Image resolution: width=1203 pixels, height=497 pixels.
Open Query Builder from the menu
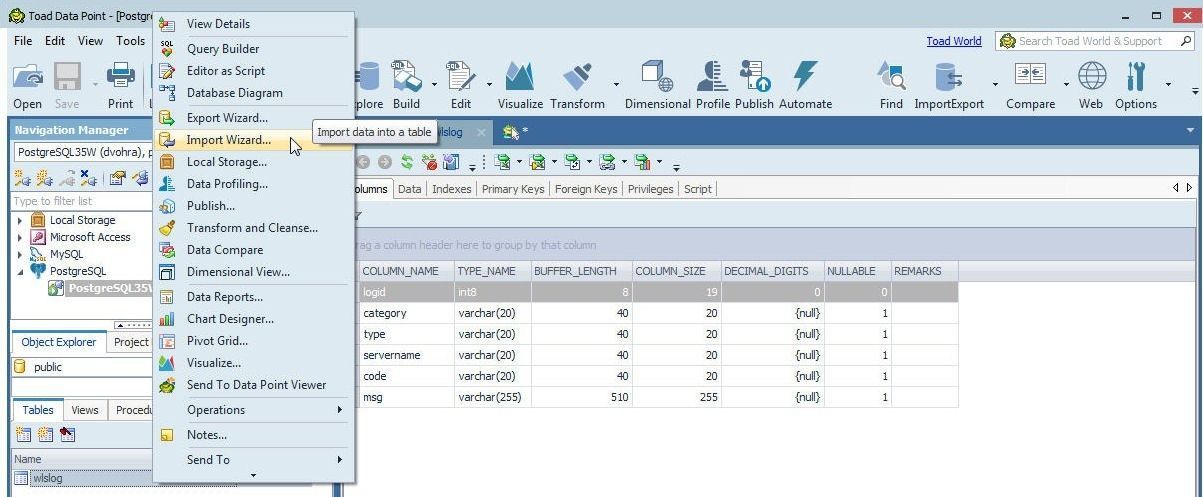pyautogui.click(x=222, y=49)
